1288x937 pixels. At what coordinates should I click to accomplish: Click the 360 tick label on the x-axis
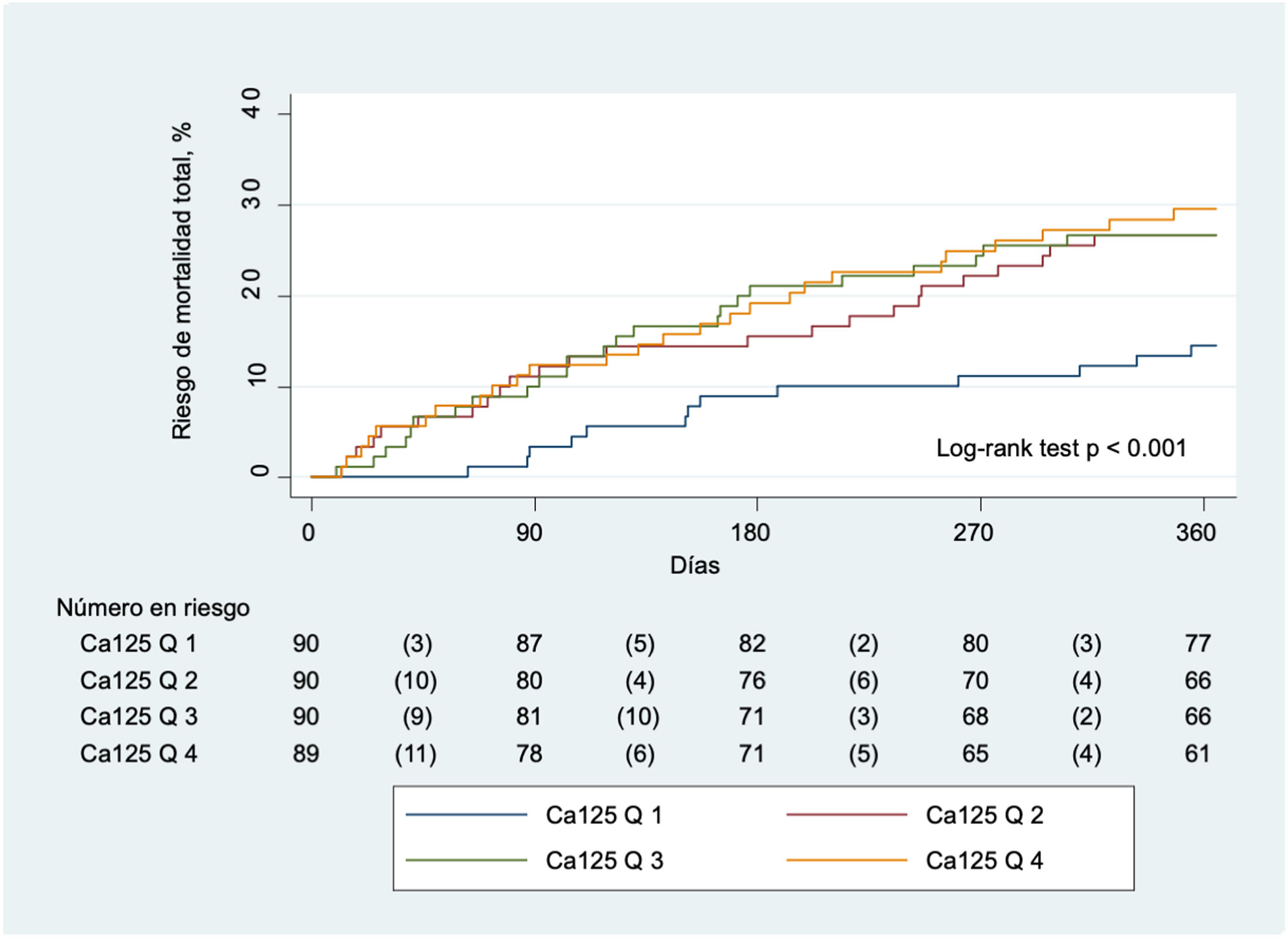tap(1196, 533)
